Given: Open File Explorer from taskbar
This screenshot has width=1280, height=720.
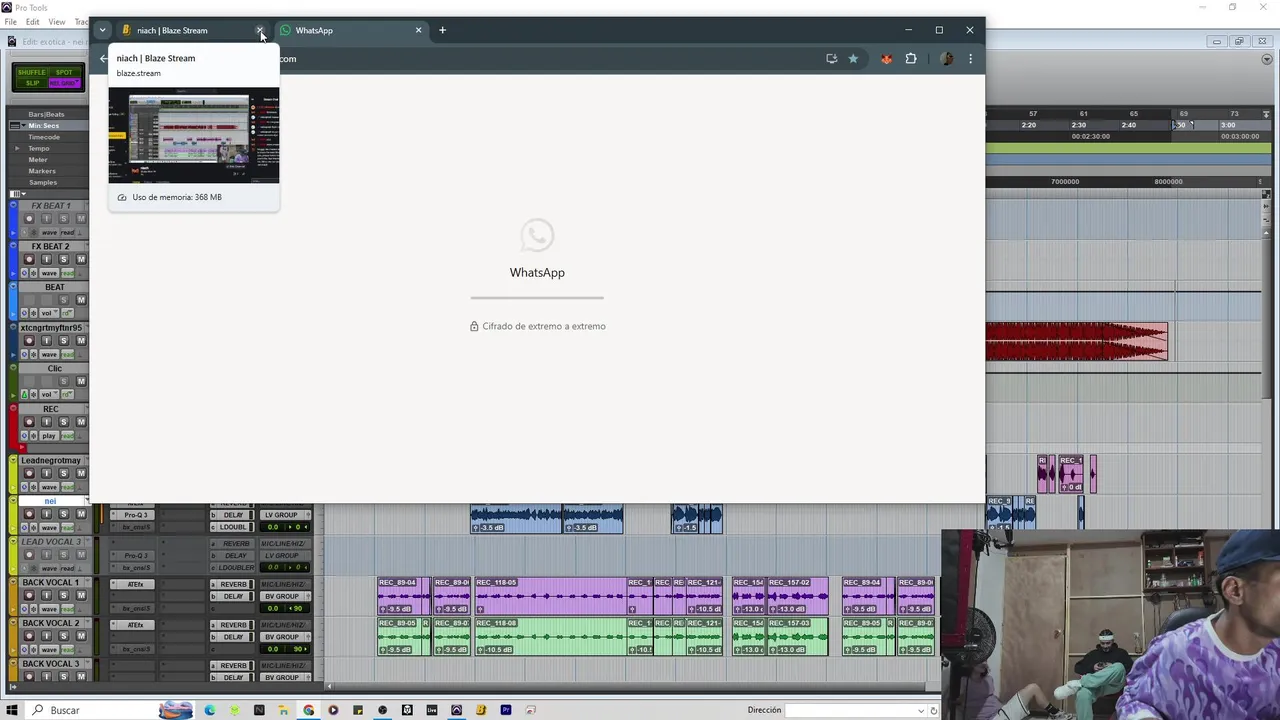Looking at the screenshot, I should 284,710.
